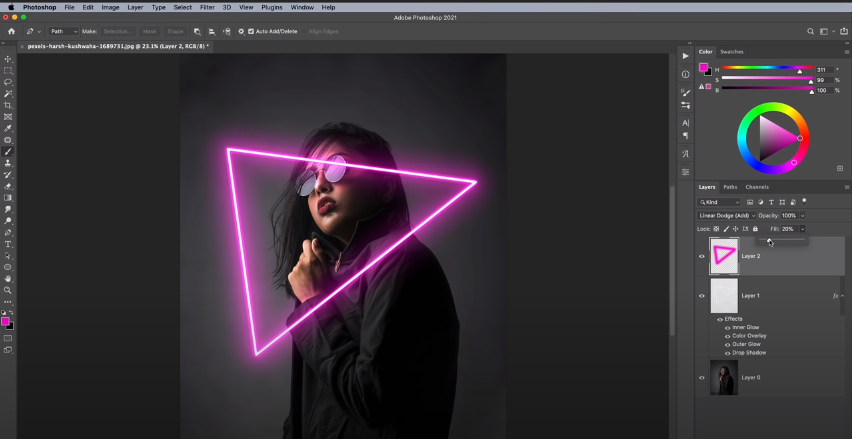This screenshot has height=439, width=852.
Task: Click the Selection... button in options bar
Action: tap(118, 31)
